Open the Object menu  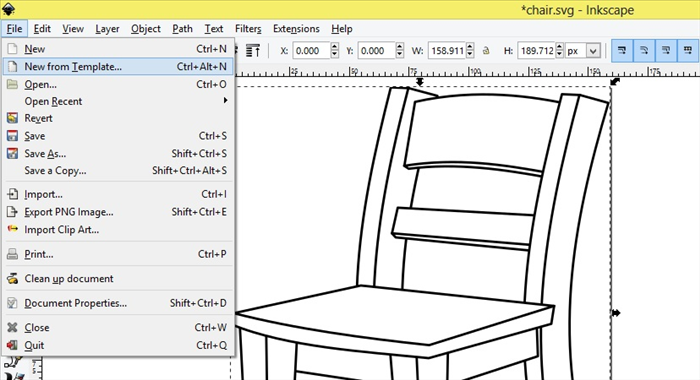[146, 29]
